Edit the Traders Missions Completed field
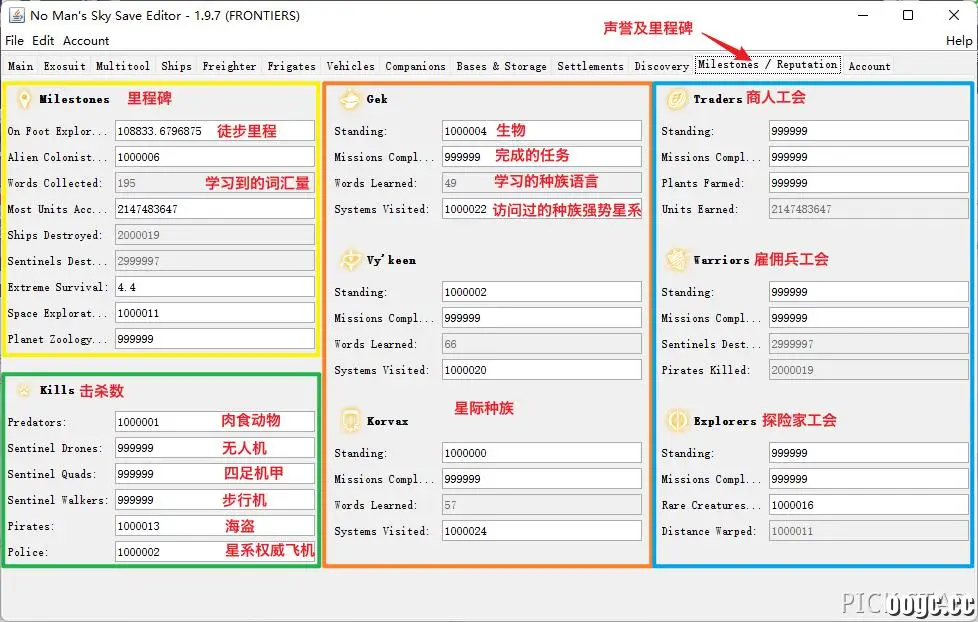This screenshot has width=978, height=622. point(868,157)
